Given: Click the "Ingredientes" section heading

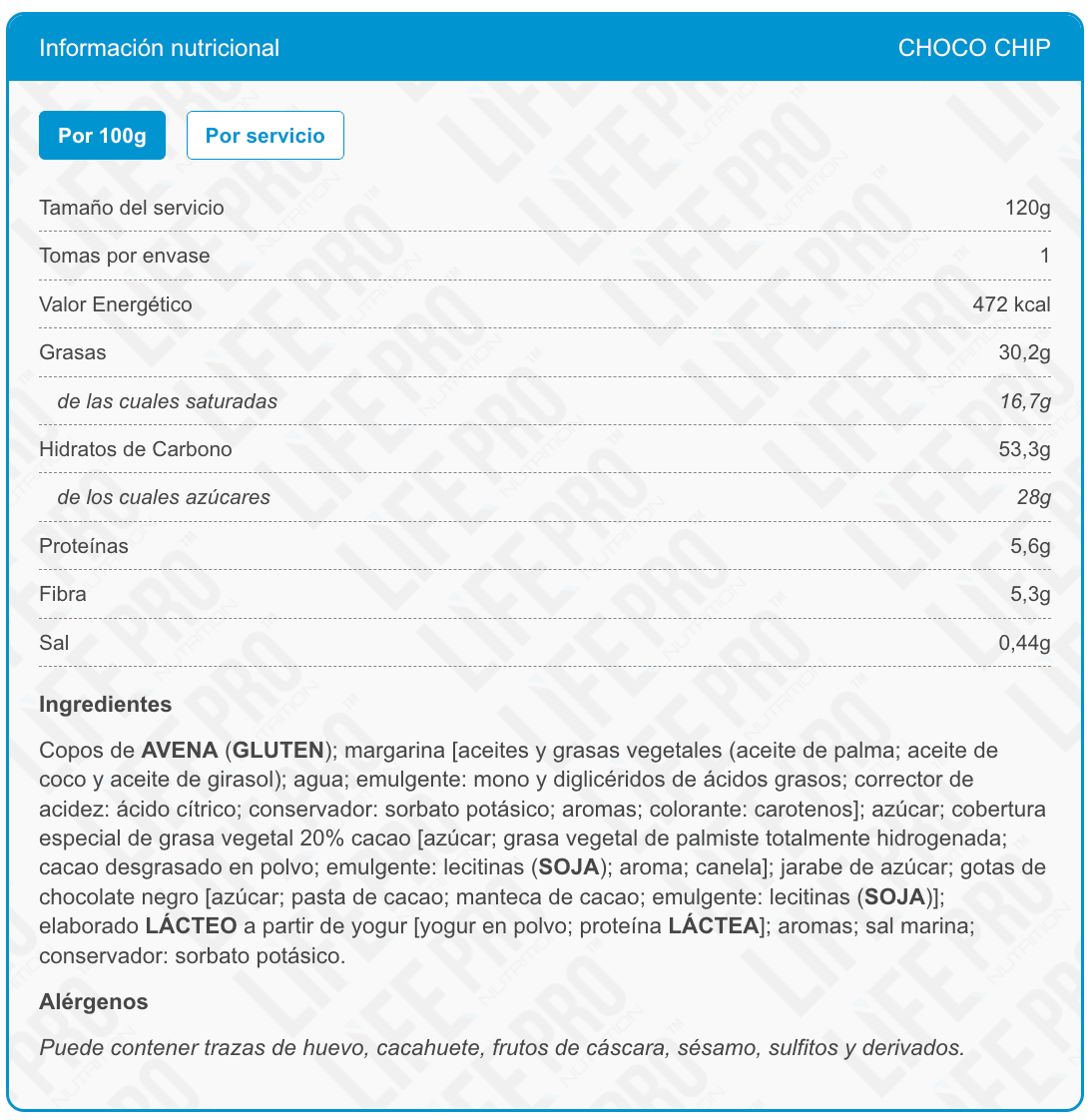Looking at the screenshot, I should pos(105,704).
